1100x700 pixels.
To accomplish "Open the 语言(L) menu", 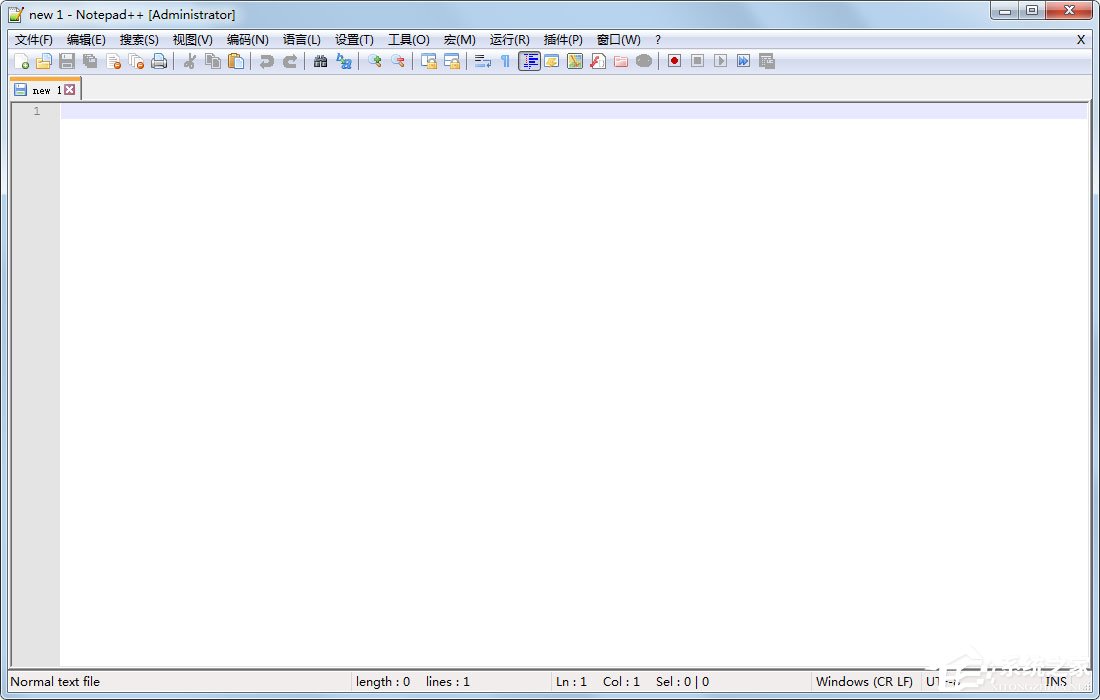I will click(x=302, y=39).
